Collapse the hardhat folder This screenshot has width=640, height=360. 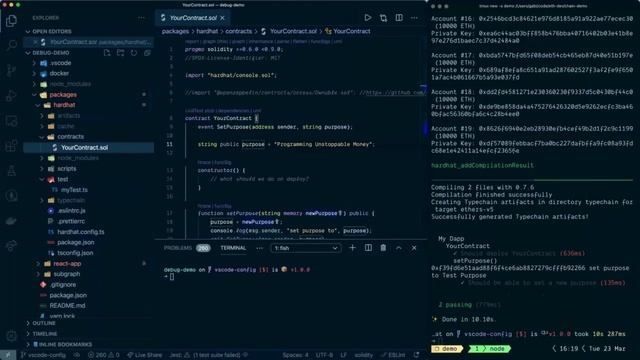point(64,105)
